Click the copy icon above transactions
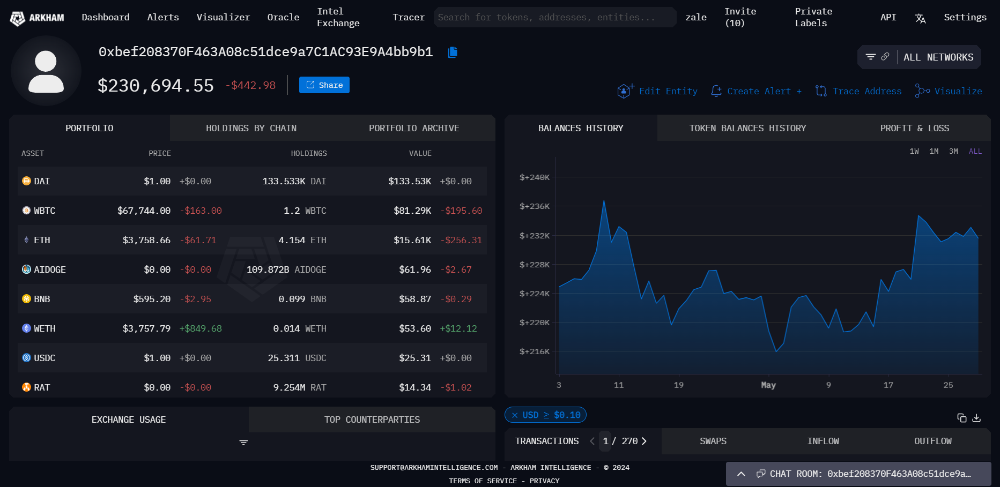The width and height of the screenshot is (1000, 487). pos(961,417)
